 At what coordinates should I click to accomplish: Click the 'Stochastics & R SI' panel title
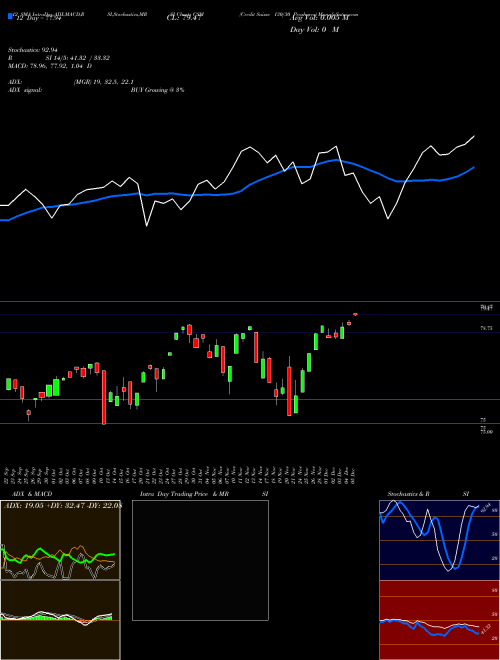428,494
